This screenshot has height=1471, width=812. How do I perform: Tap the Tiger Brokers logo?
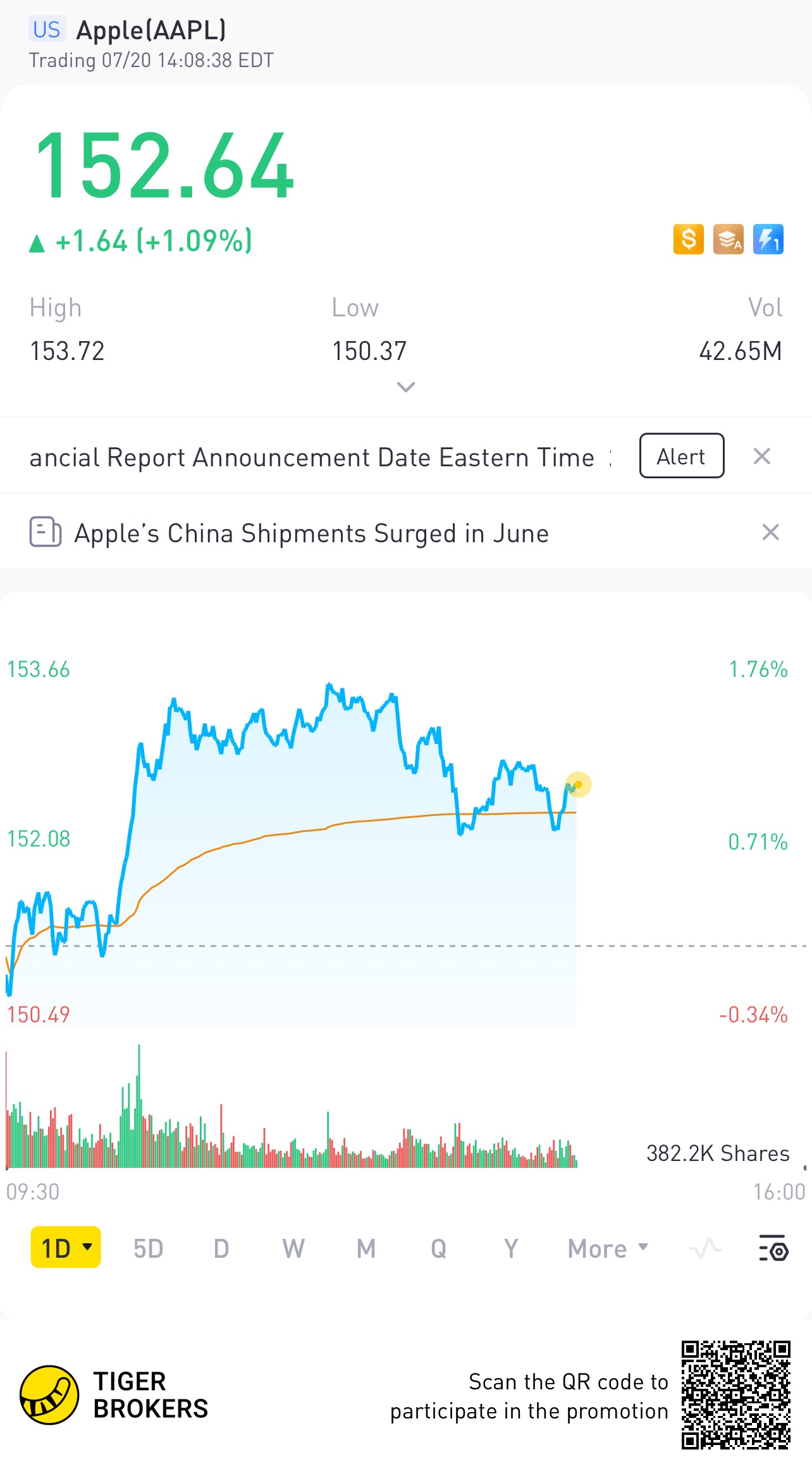[x=49, y=1394]
